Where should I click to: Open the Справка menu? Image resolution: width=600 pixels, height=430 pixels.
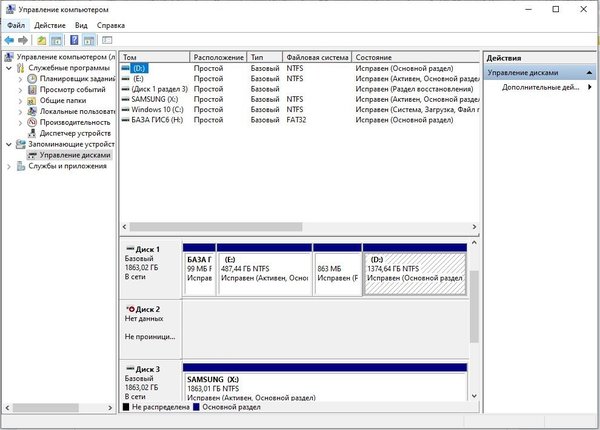(x=111, y=25)
